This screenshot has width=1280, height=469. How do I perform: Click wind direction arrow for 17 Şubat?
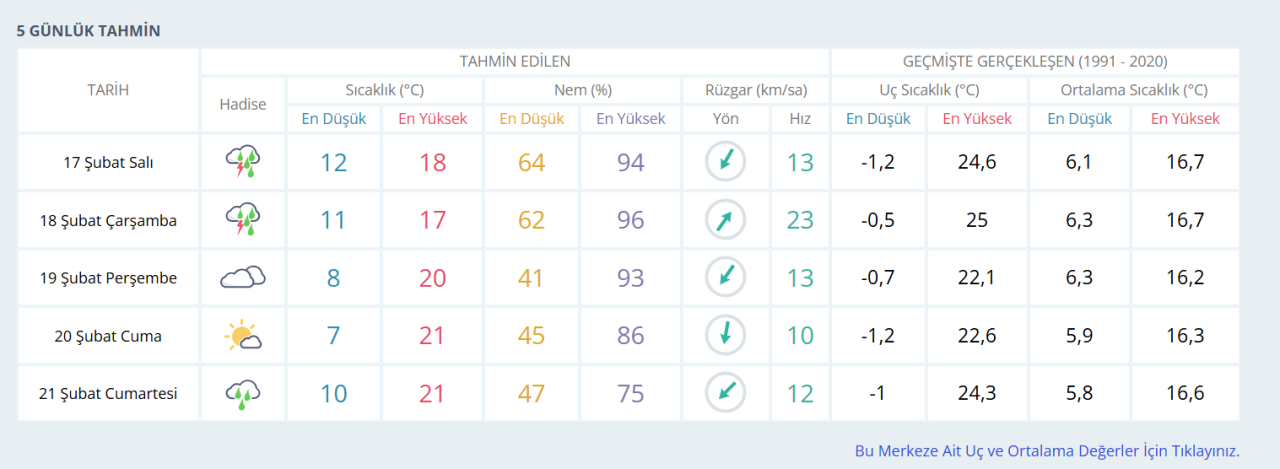point(726,162)
